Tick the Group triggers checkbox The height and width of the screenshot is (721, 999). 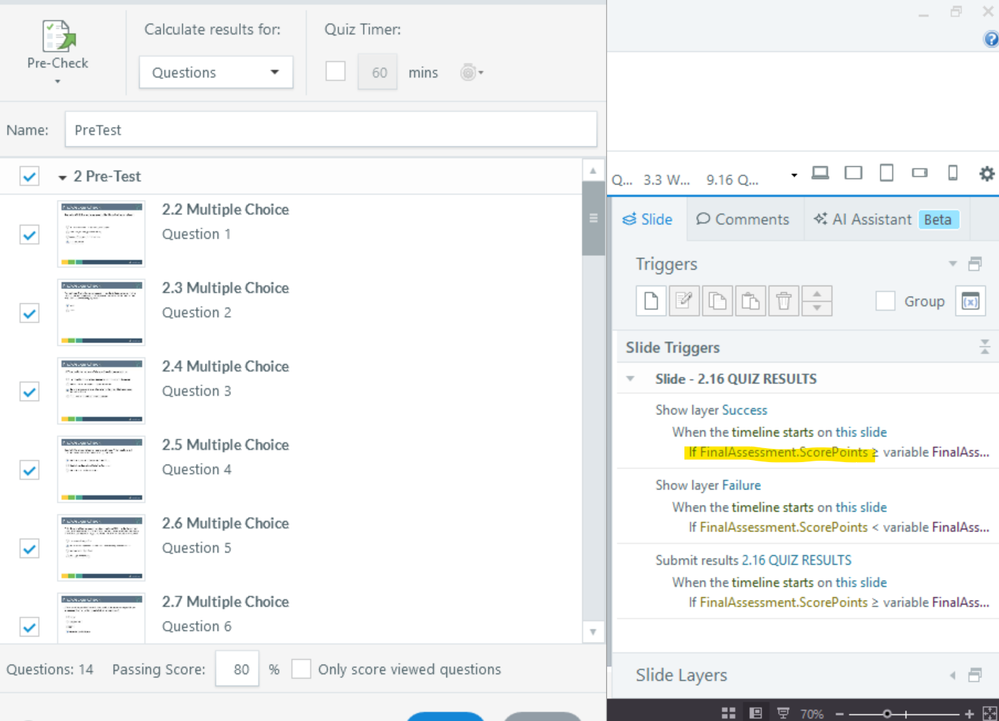tap(885, 301)
